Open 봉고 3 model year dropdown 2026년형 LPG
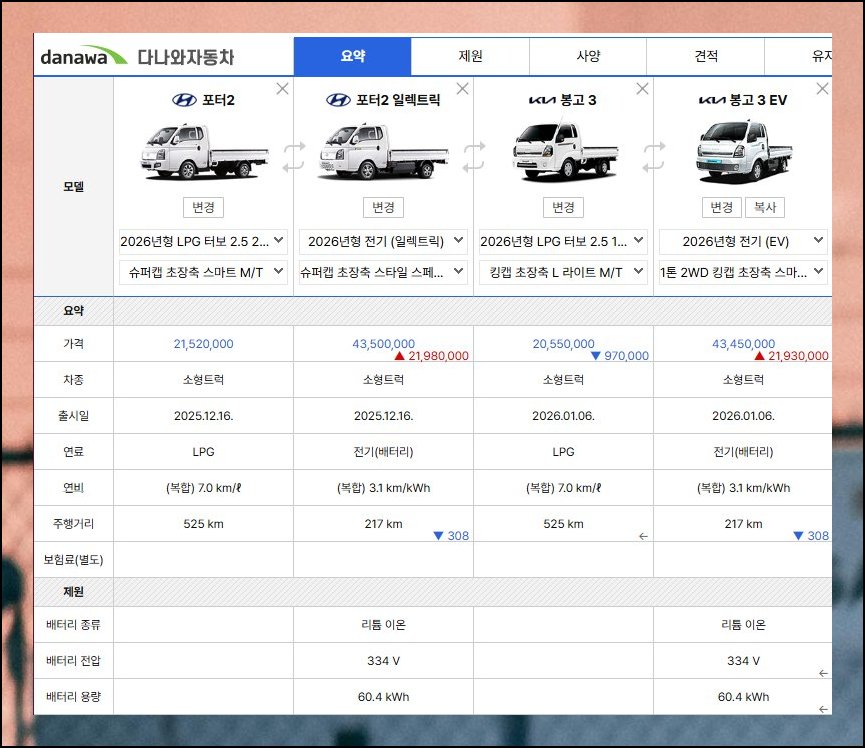865x748 pixels. 563,242
